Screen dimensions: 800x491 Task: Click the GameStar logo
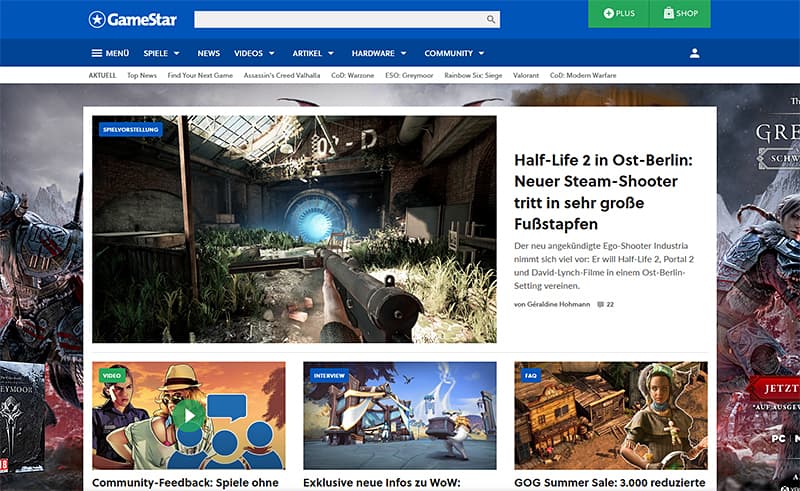point(132,19)
